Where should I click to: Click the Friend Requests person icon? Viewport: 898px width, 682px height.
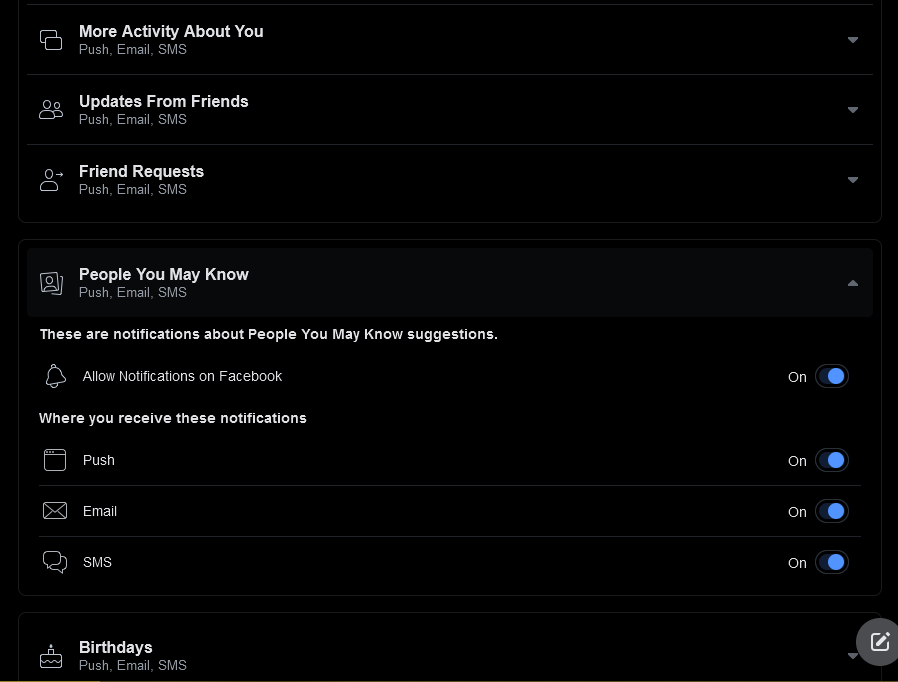[51, 180]
